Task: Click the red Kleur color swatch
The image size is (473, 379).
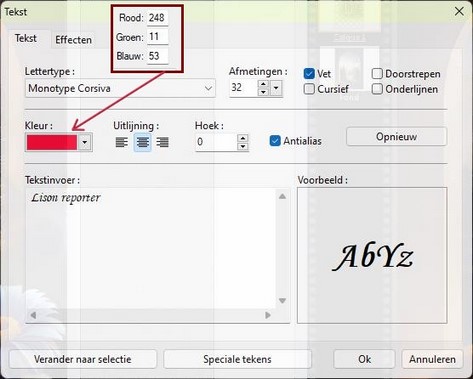Action: pyautogui.click(x=52, y=142)
